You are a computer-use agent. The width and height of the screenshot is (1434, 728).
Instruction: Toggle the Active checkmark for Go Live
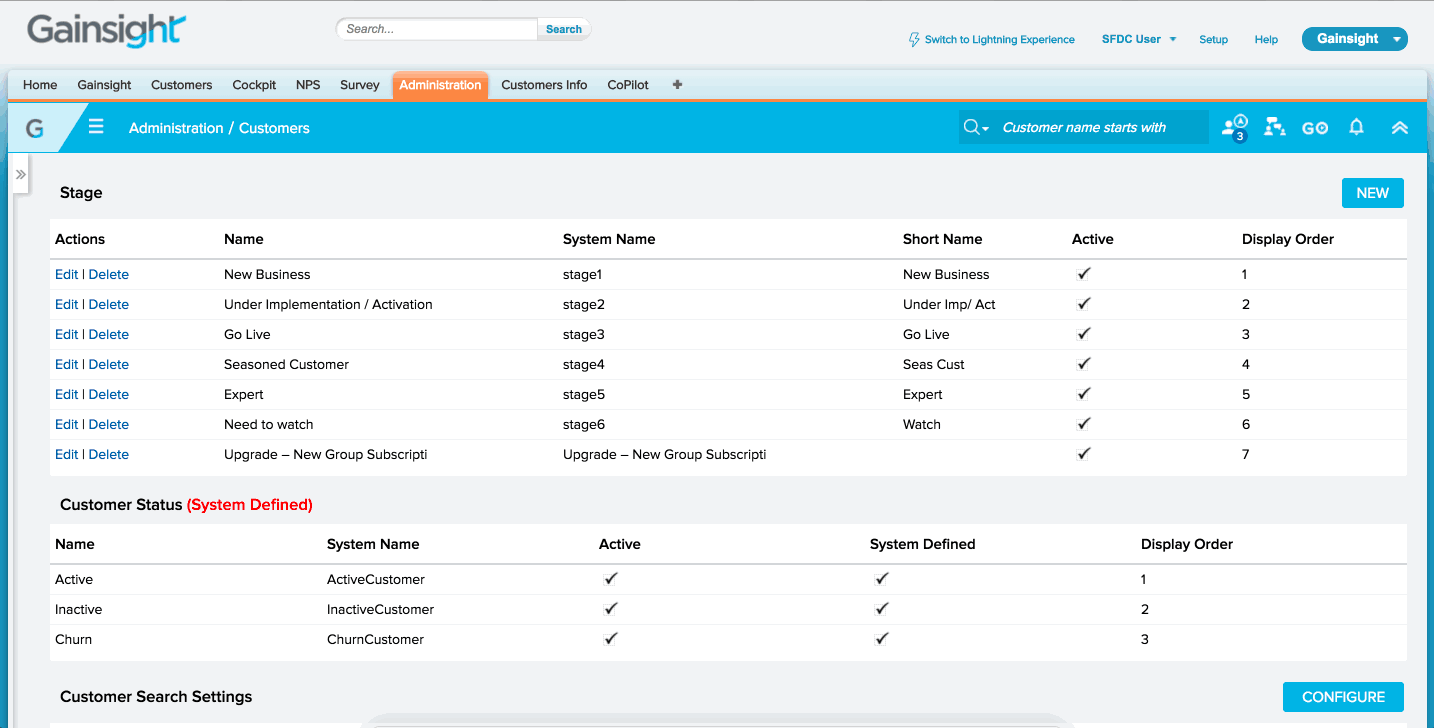point(1083,334)
